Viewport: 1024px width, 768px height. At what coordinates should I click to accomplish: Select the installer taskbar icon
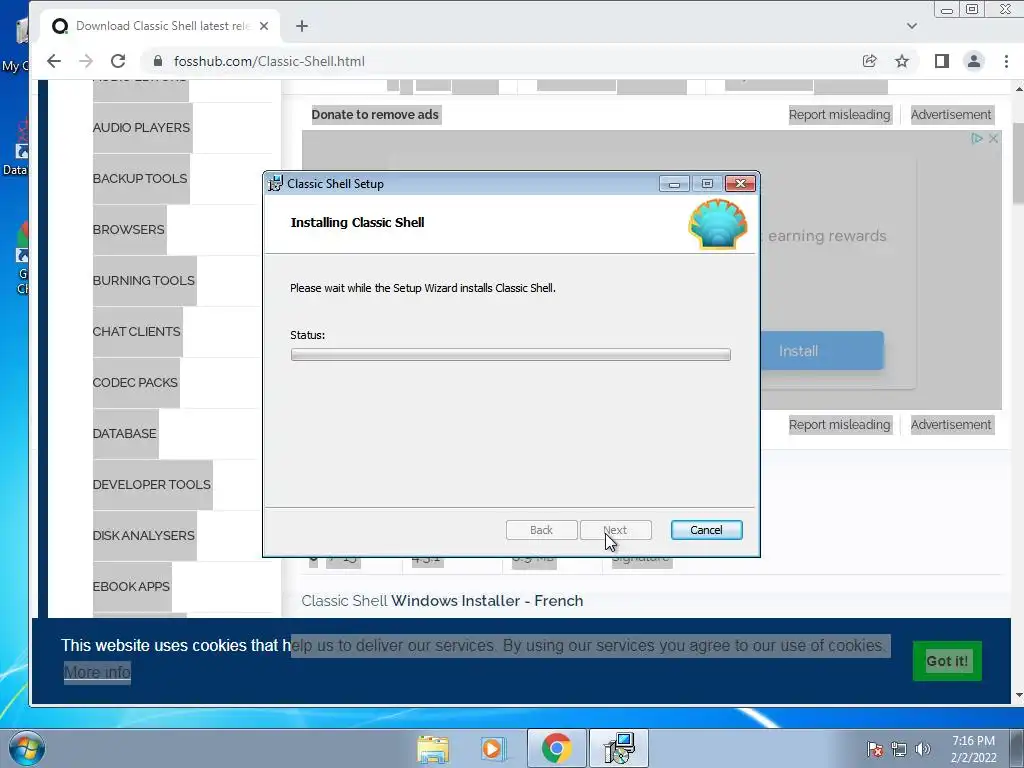[618, 748]
